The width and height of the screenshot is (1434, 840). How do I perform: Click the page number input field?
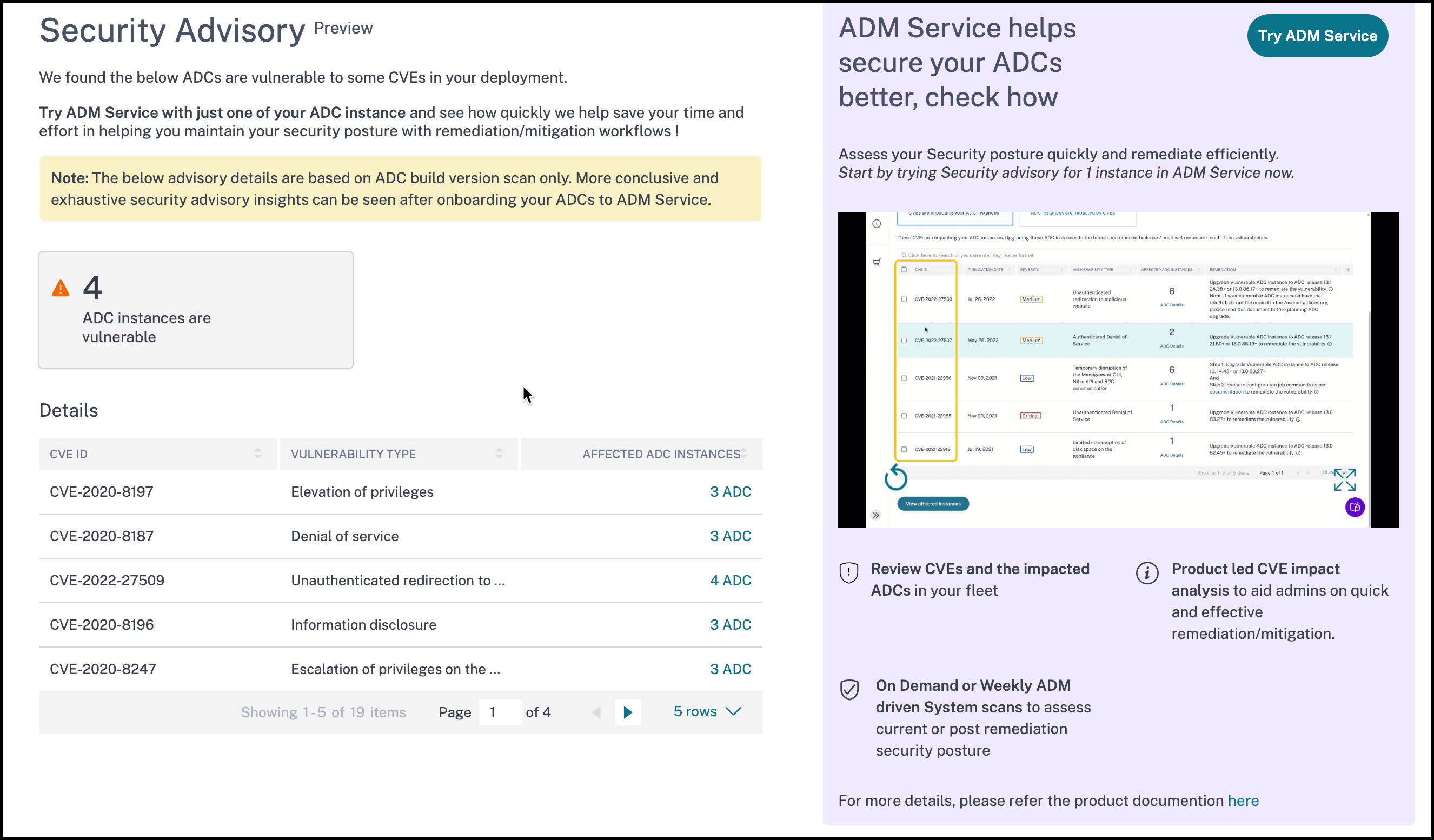pyautogui.click(x=500, y=712)
